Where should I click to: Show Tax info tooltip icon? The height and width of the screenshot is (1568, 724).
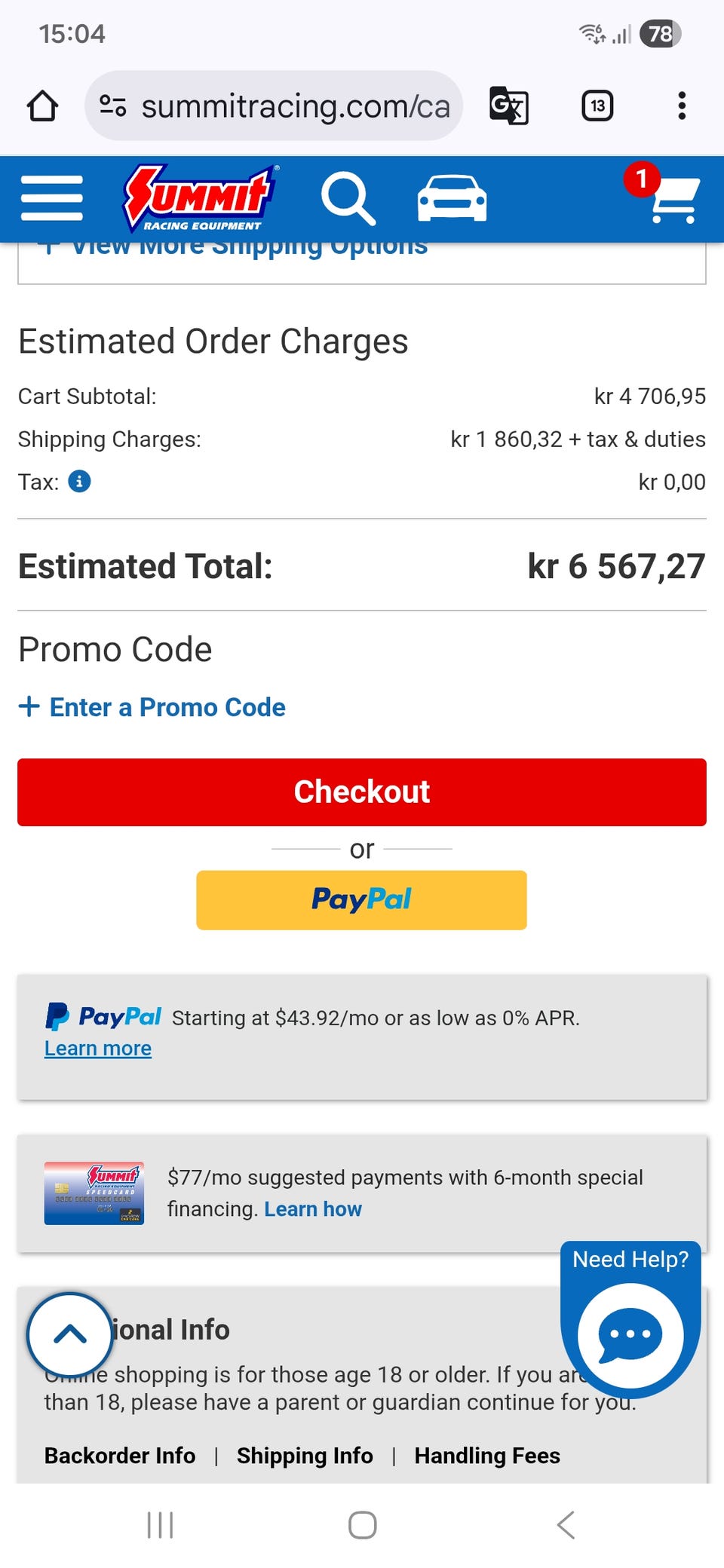[x=79, y=481]
